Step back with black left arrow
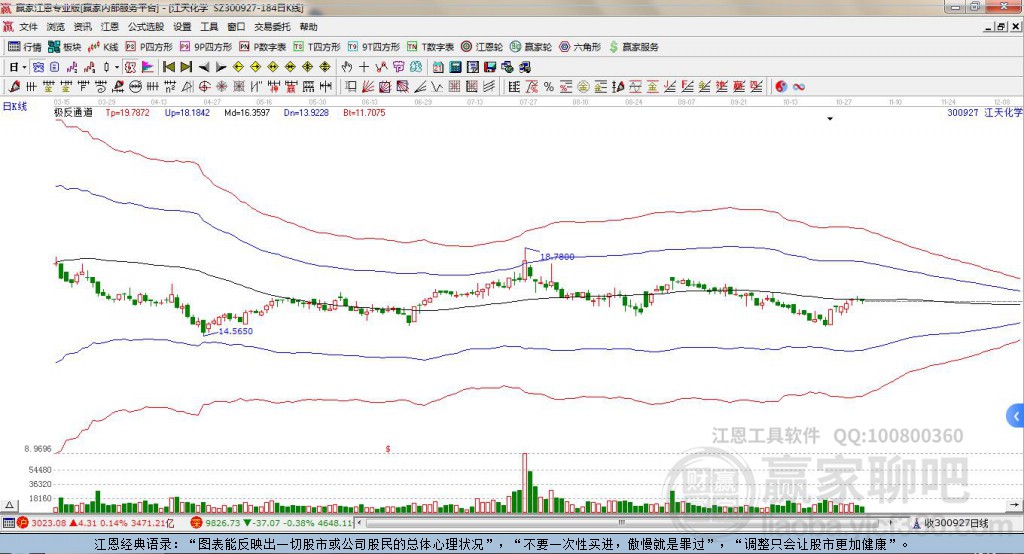 tap(204, 67)
